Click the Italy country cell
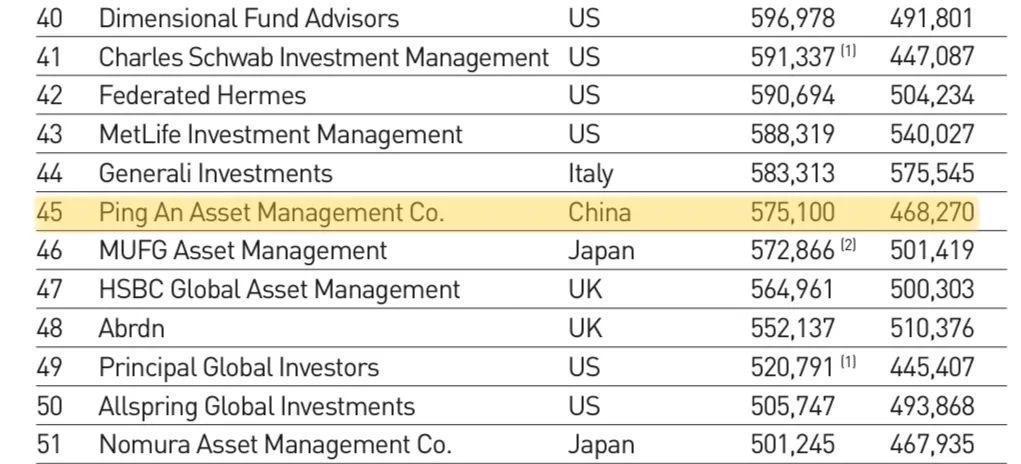Viewport: 1021px width, 464px height. point(590,174)
